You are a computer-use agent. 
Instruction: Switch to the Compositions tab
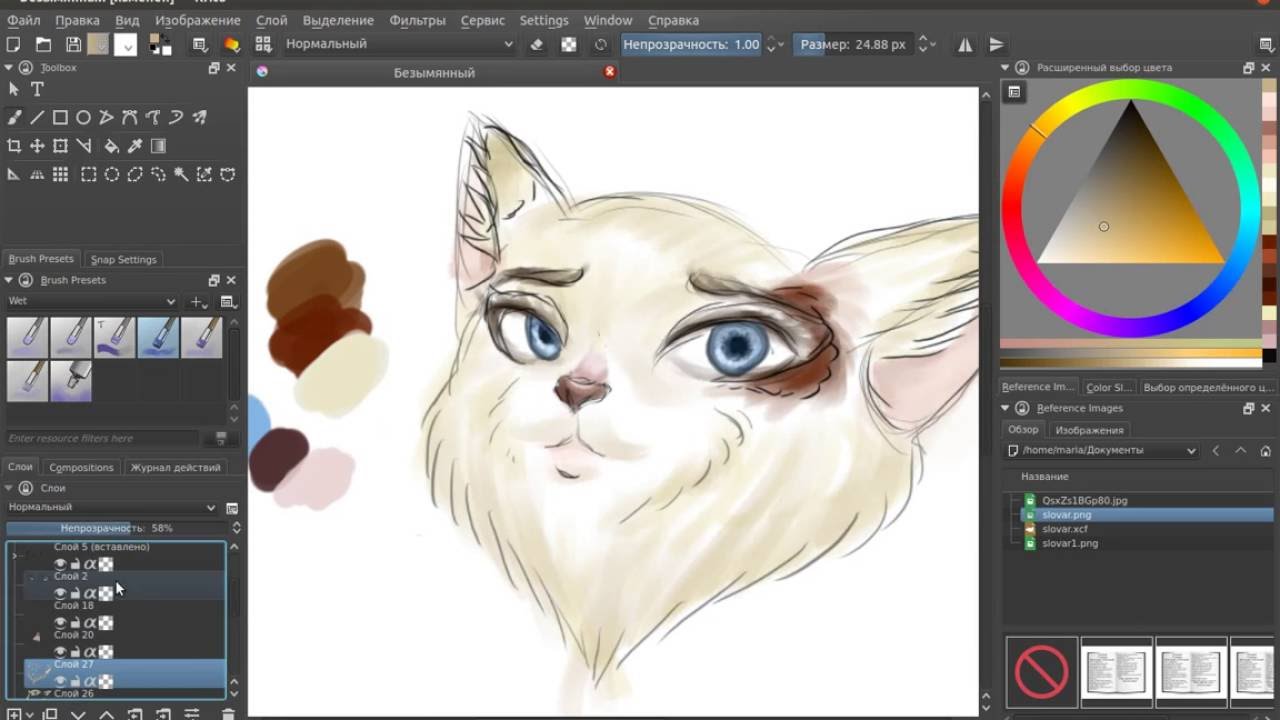(x=81, y=467)
